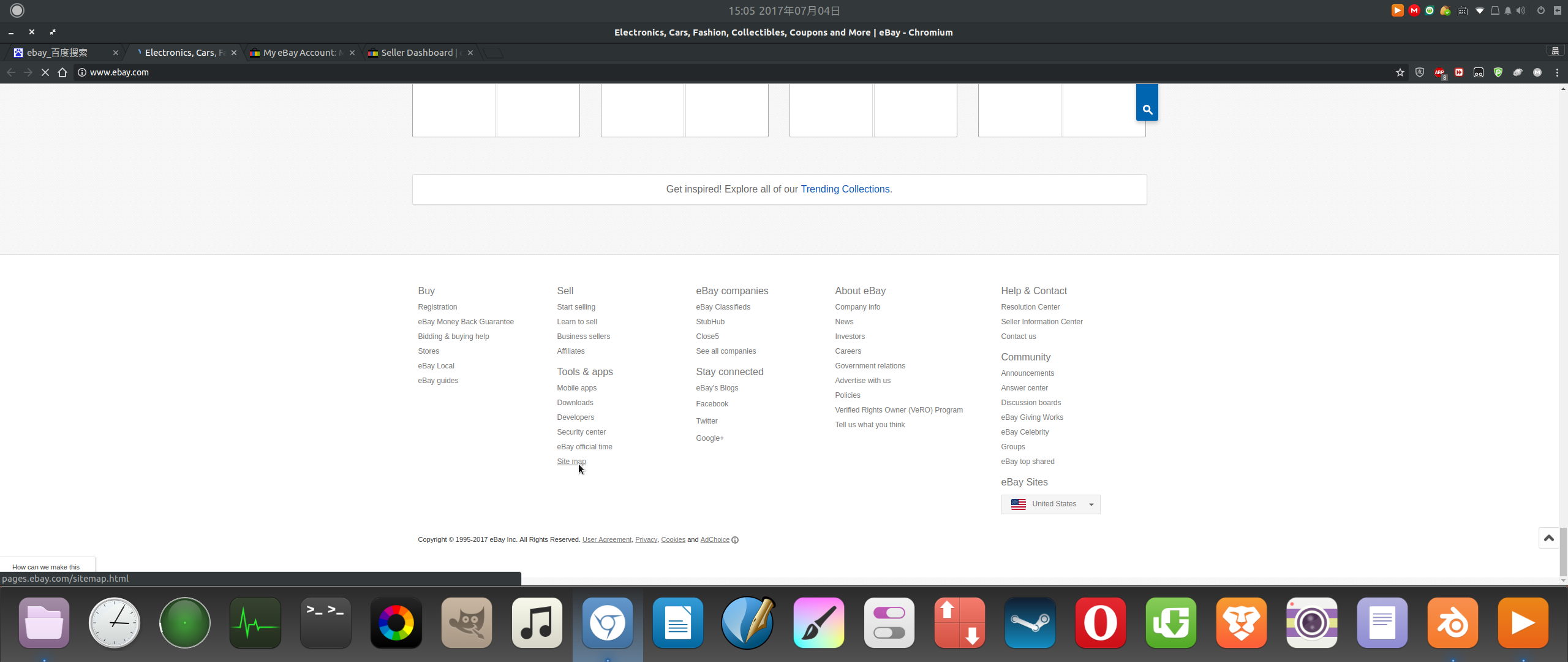Click the power icon in system tray
The image size is (1568, 662).
(1540, 10)
